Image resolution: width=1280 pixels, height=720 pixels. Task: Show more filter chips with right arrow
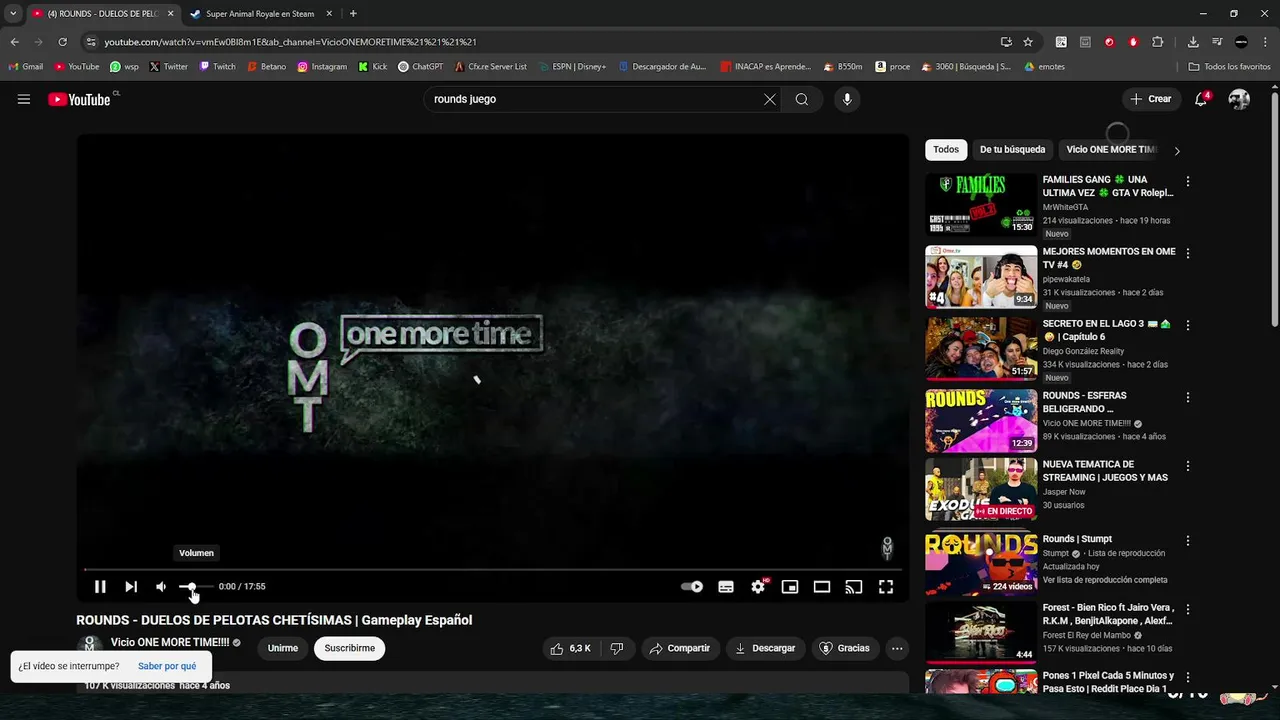[1177, 151]
